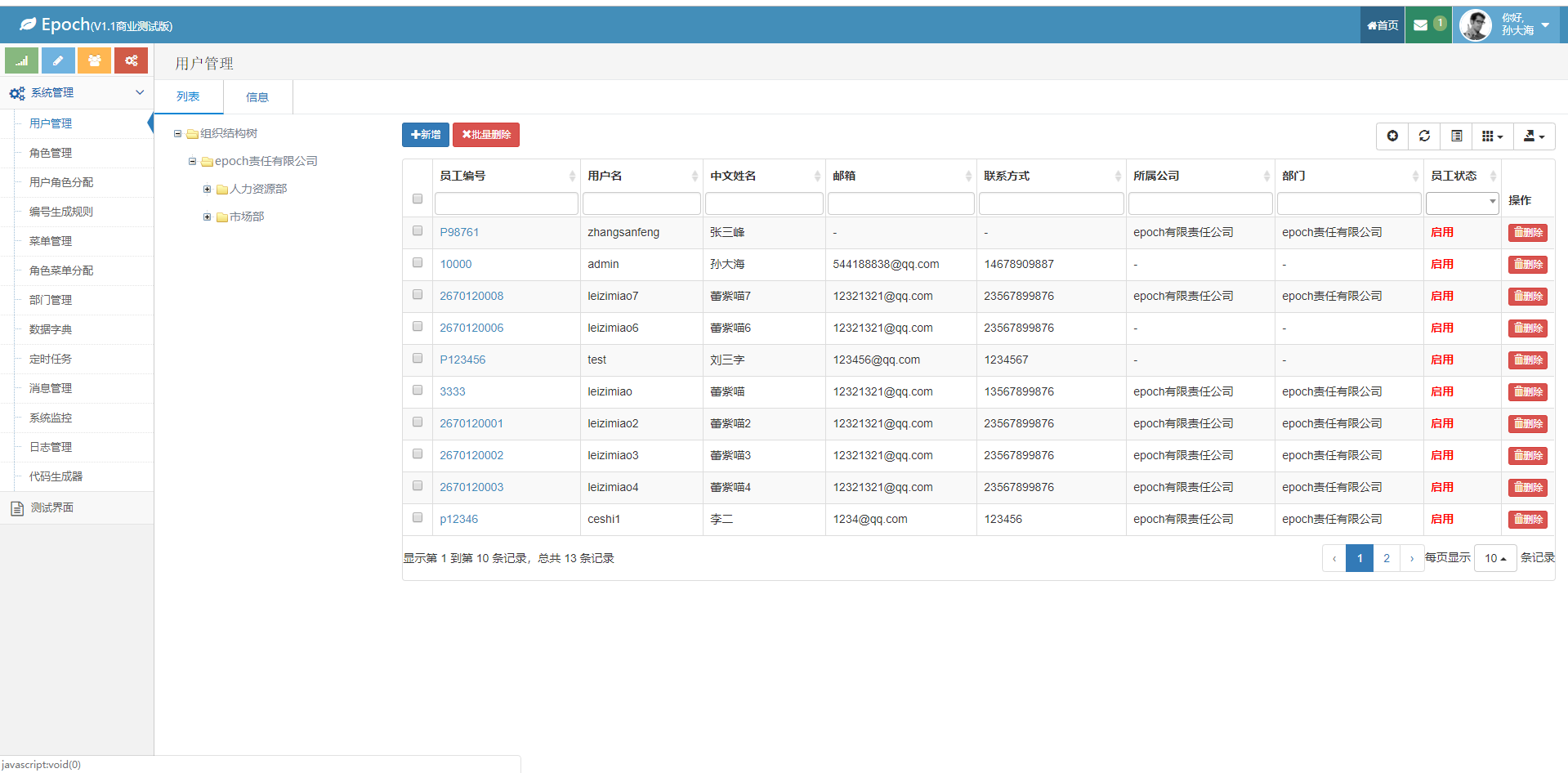The height and width of the screenshot is (773, 1568).
Task: Open the 员工状态 filter dropdown
Action: click(x=1462, y=203)
